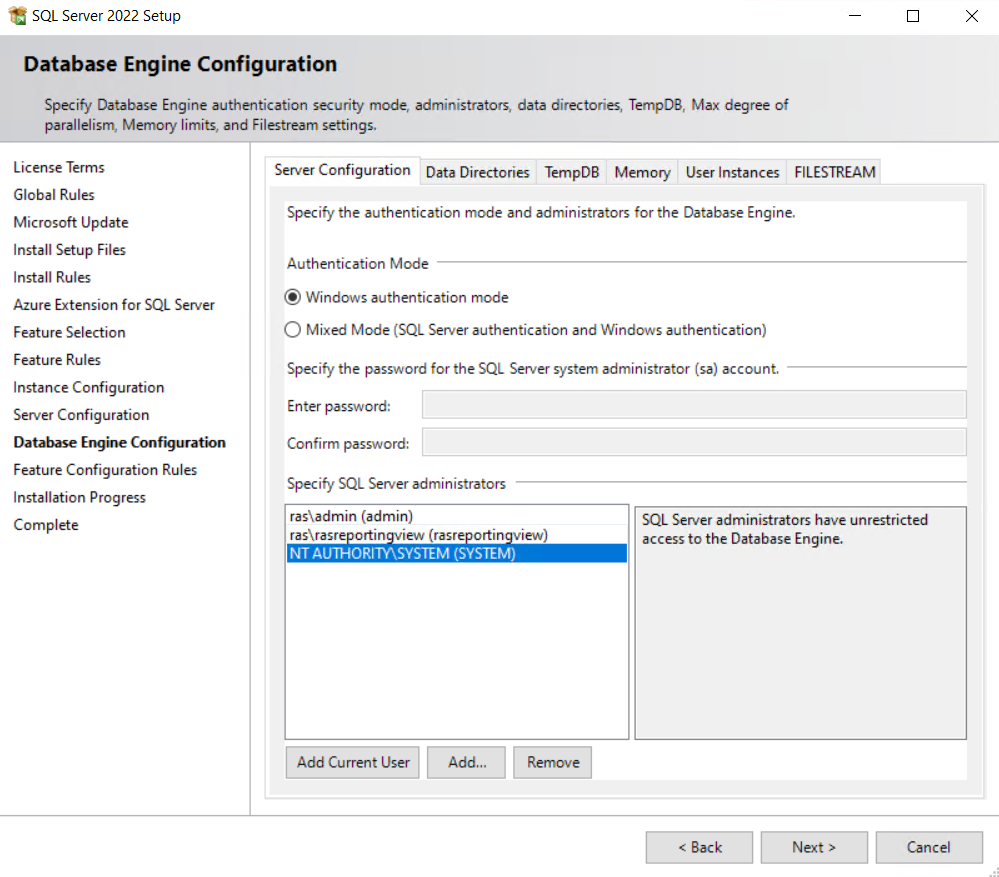
Task: Click the Next button
Action: tap(813, 847)
